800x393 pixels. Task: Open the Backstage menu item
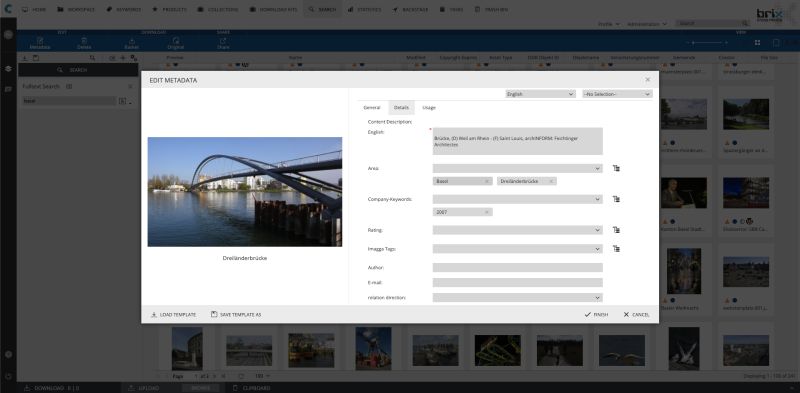point(411,9)
